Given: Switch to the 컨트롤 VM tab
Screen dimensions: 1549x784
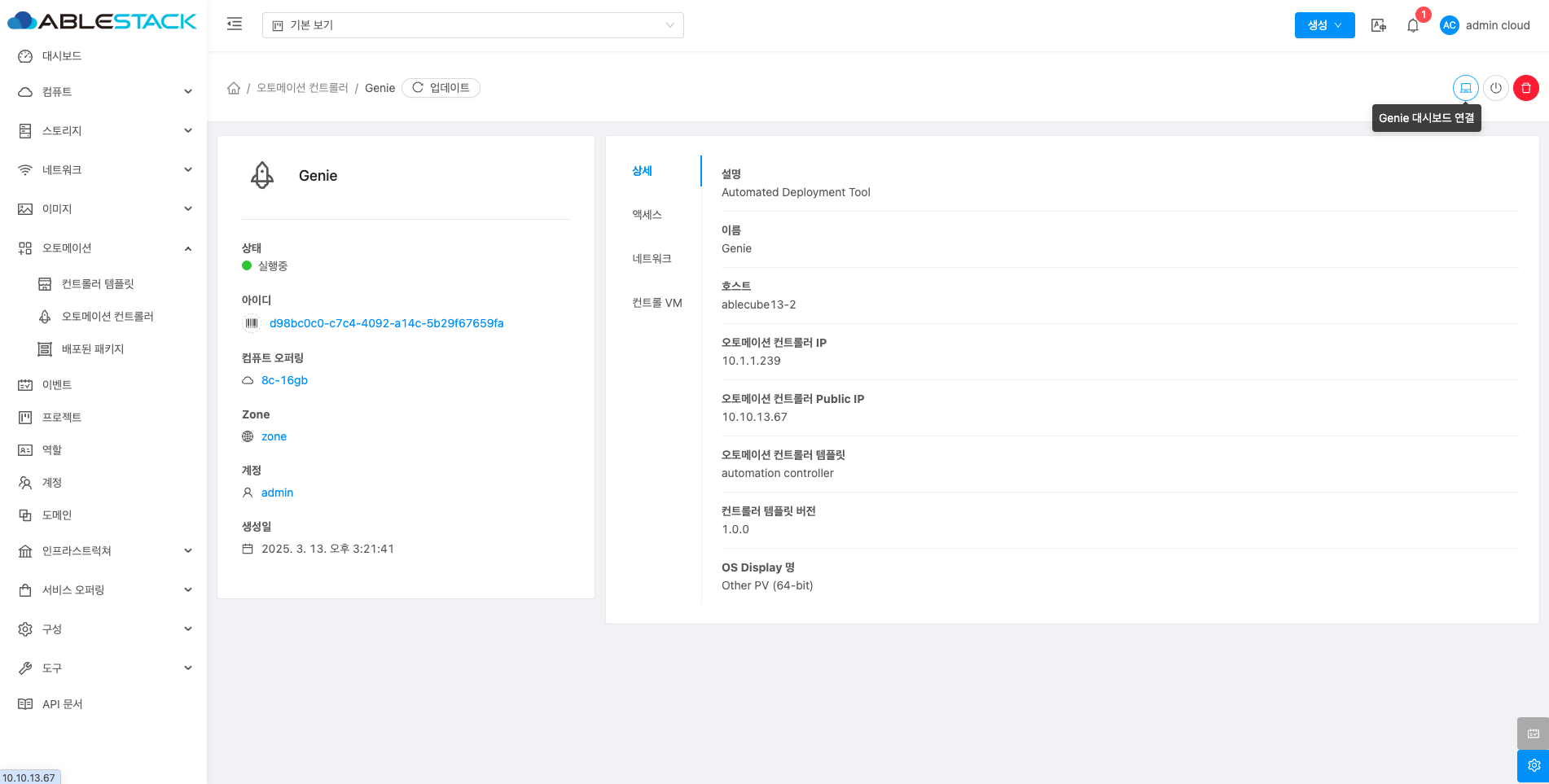Looking at the screenshot, I should click(656, 303).
